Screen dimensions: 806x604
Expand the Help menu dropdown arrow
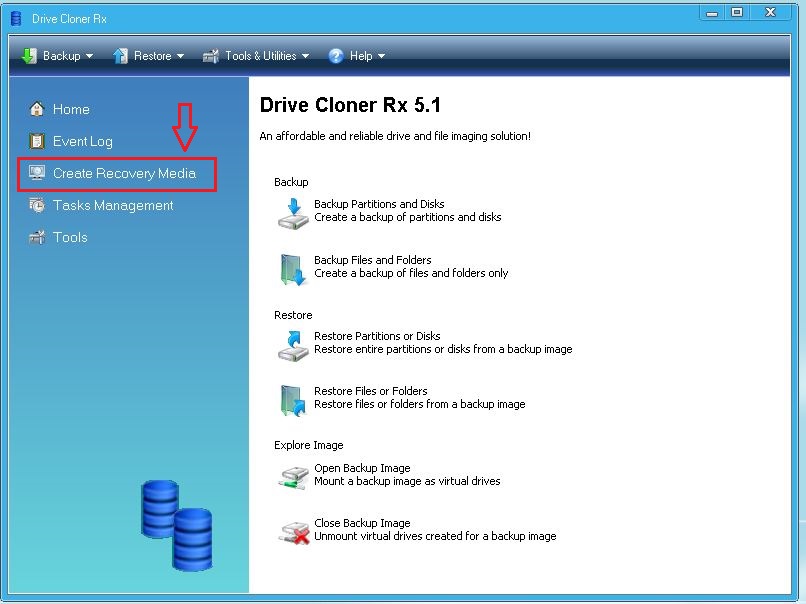point(381,56)
